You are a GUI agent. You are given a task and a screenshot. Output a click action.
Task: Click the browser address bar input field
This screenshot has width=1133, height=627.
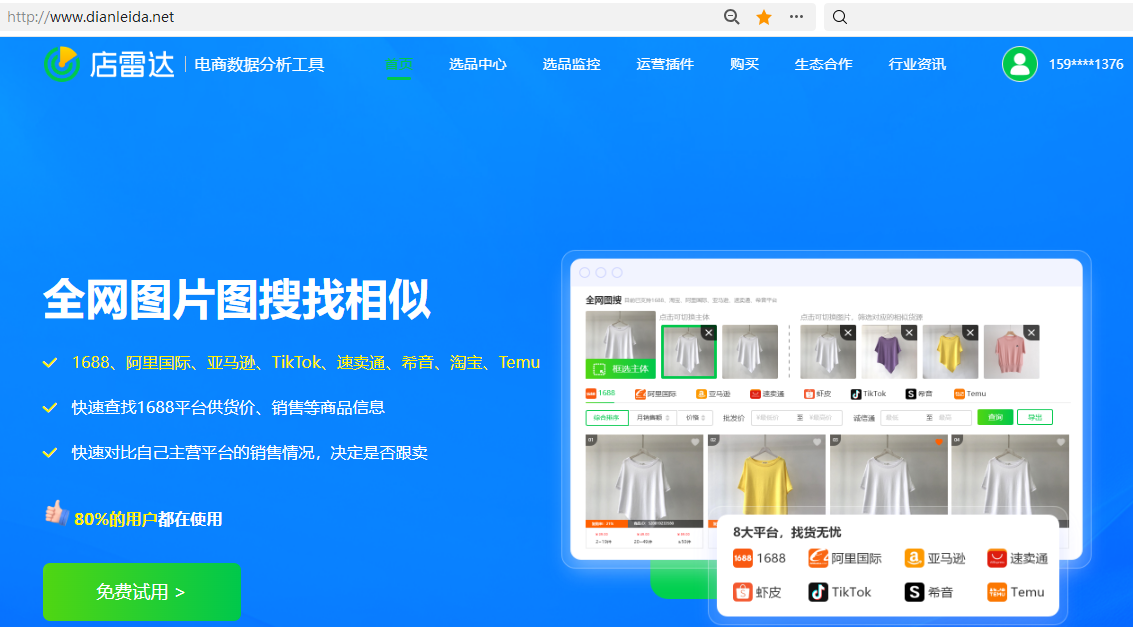tap(300, 17)
